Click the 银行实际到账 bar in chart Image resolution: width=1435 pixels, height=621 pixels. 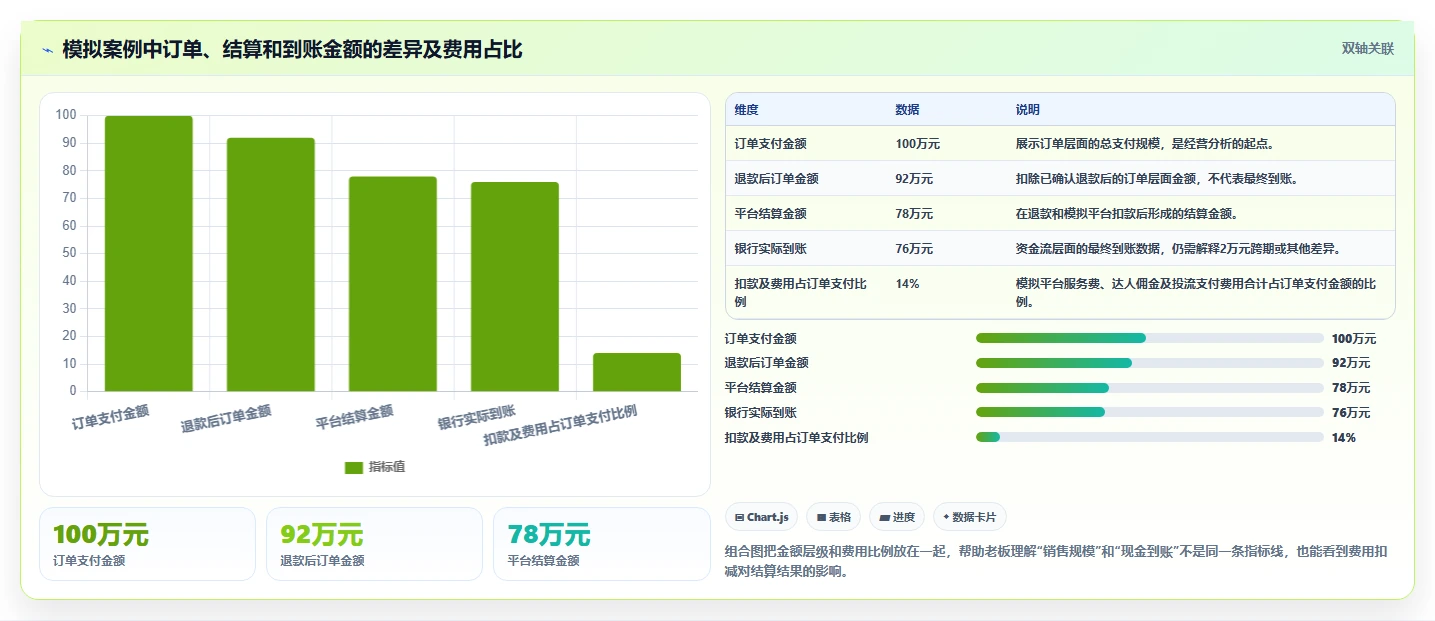coord(515,287)
